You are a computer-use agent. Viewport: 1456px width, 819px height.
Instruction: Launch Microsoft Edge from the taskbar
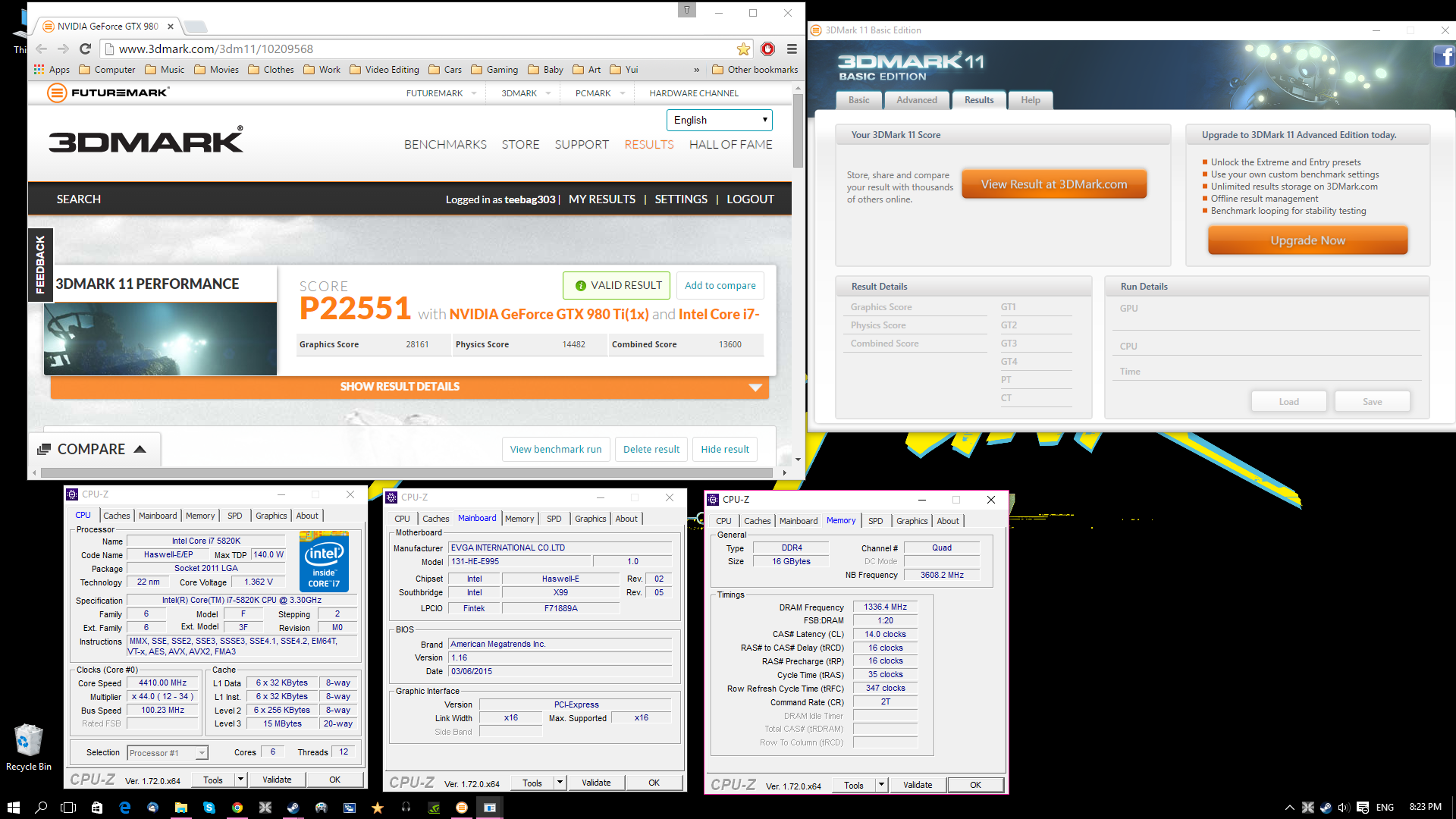[x=125, y=808]
